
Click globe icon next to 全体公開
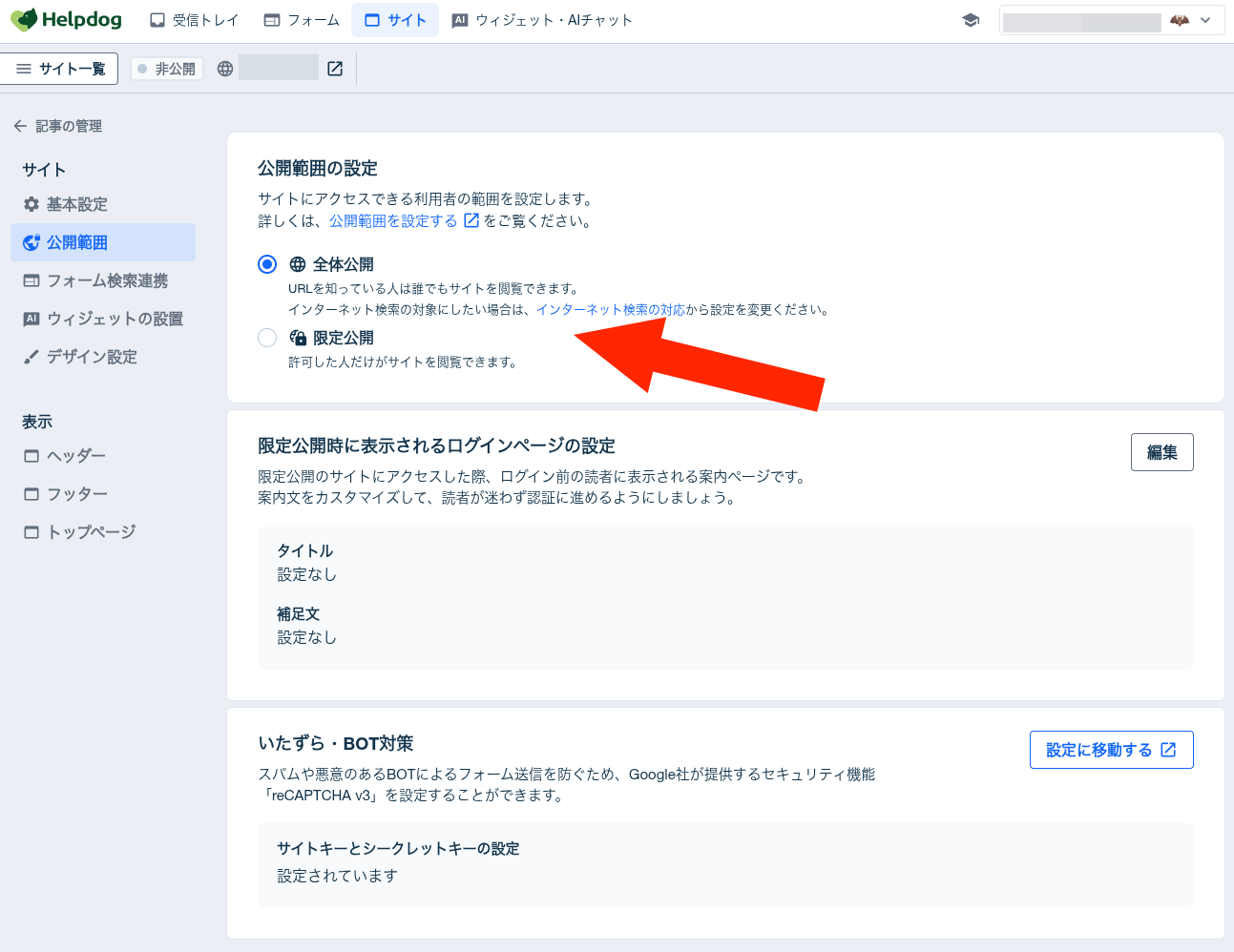[298, 264]
